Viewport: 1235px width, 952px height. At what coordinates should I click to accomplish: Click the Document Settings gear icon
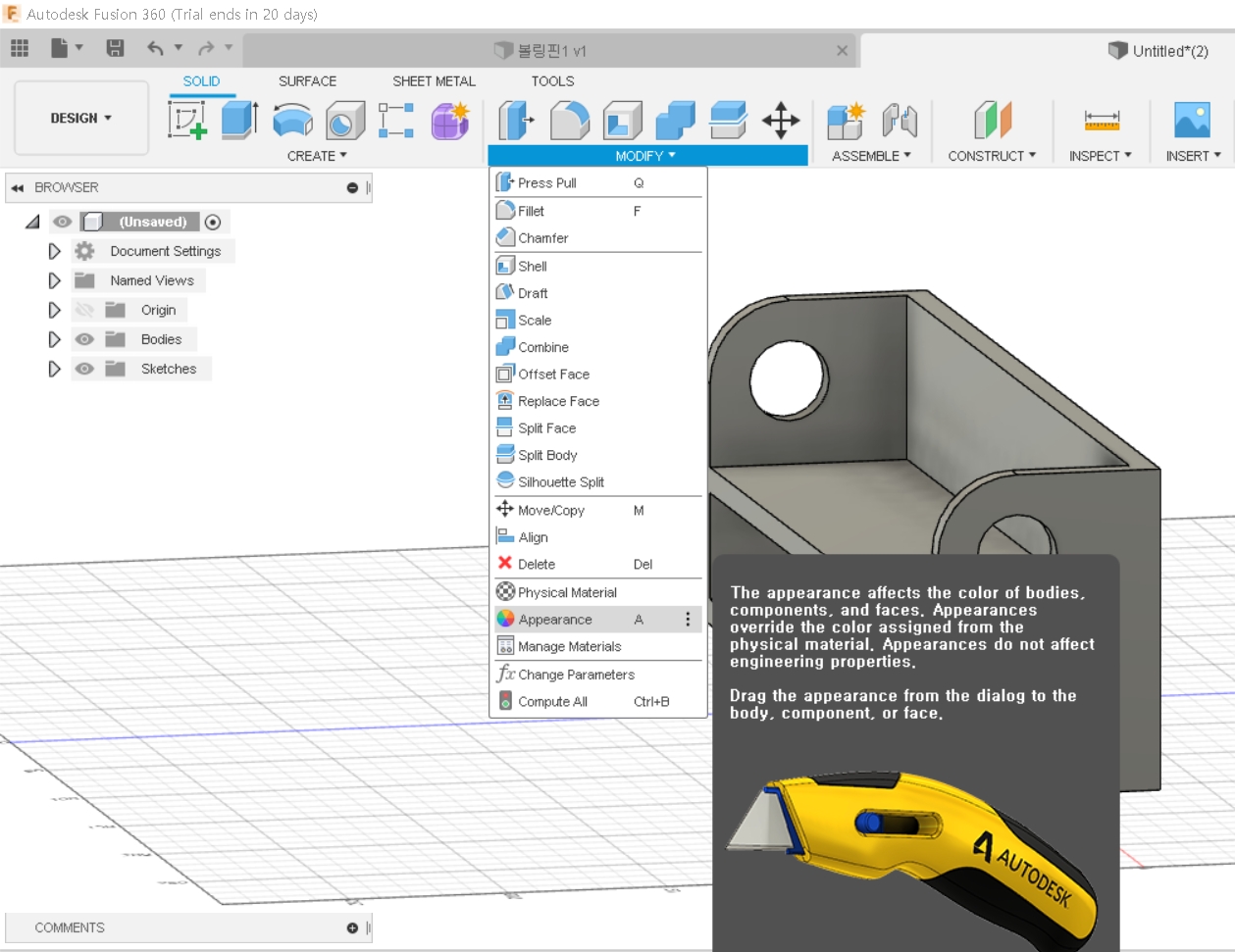85,251
